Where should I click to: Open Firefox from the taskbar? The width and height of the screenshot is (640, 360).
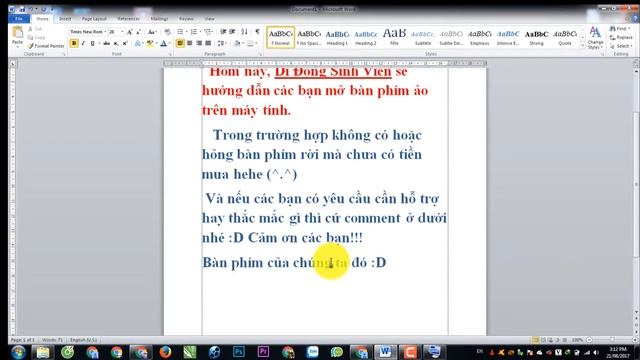pyautogui.click(x=165, y=352)
